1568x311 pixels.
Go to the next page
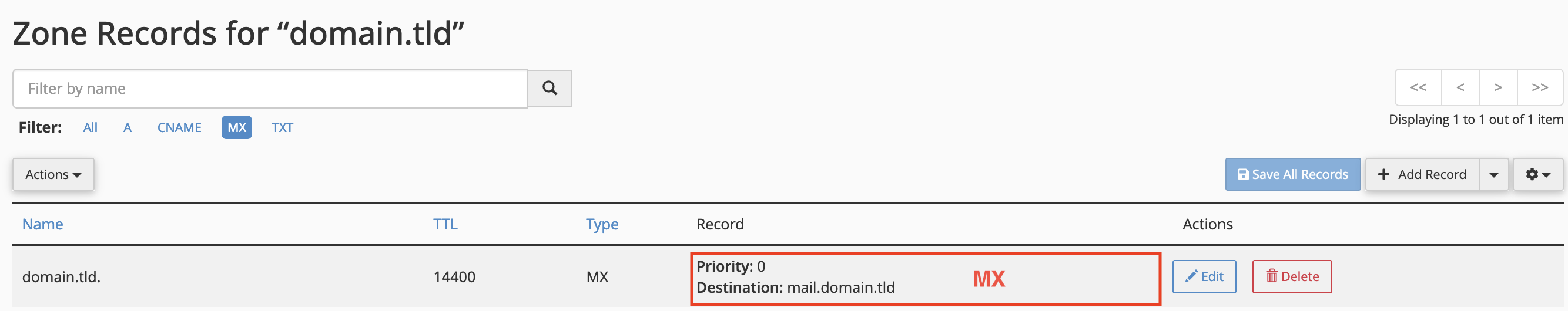[1498, 87]
